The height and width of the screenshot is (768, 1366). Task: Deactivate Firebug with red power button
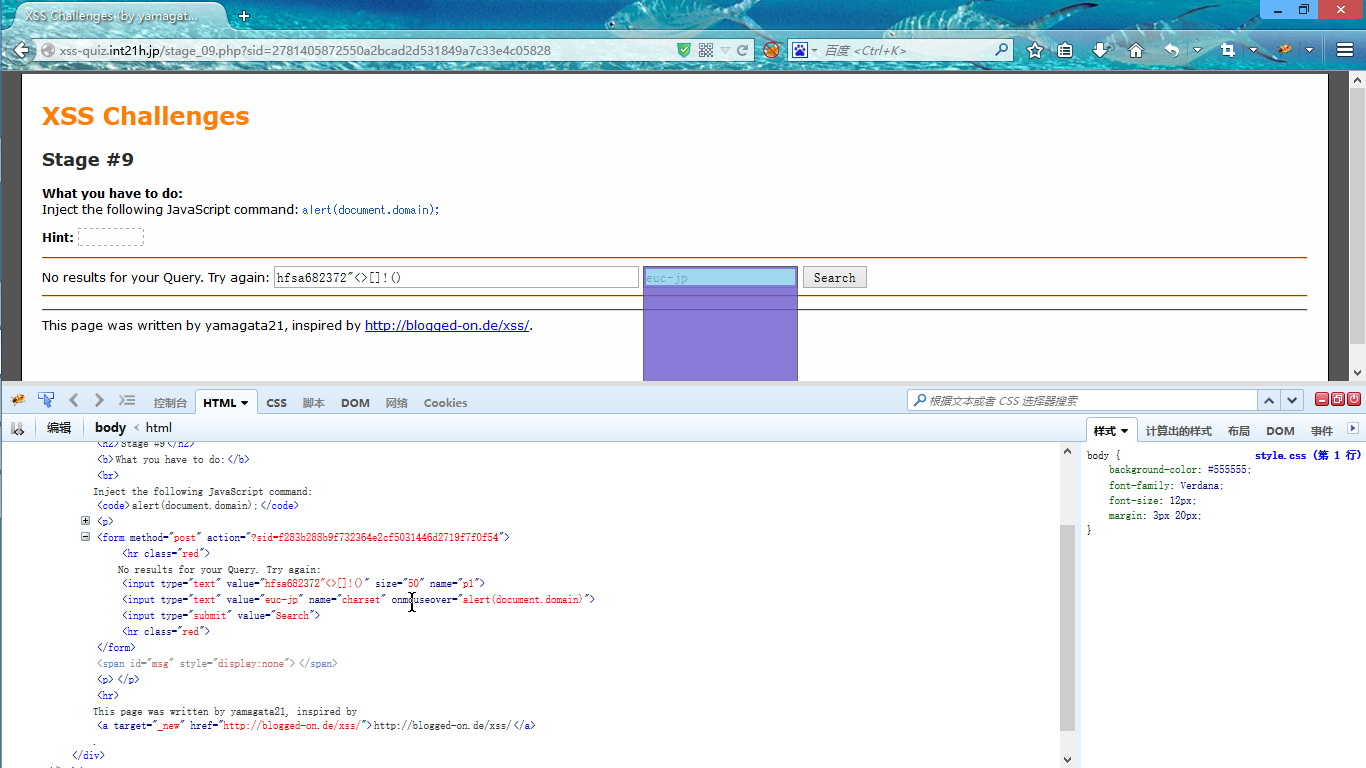1354,399
